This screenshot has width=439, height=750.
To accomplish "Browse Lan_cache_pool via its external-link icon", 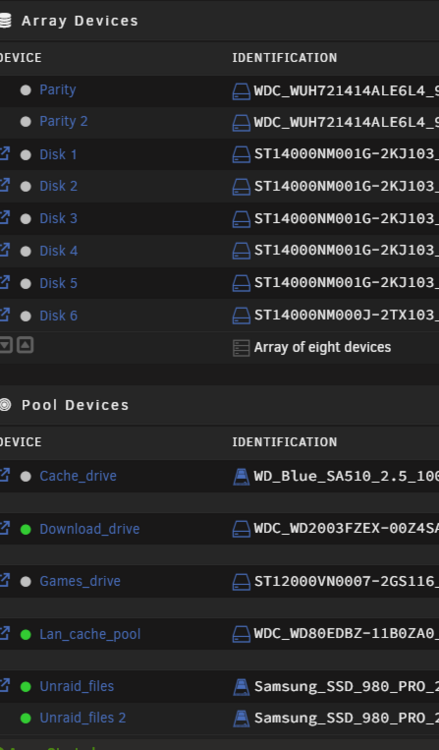I will point(4,633).
